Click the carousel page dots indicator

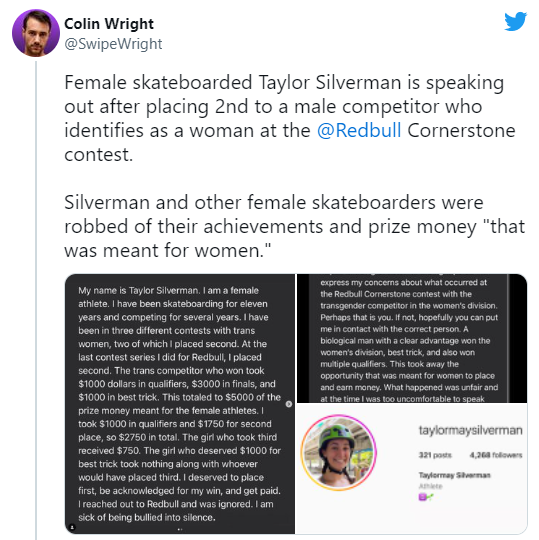pos(180,529)
